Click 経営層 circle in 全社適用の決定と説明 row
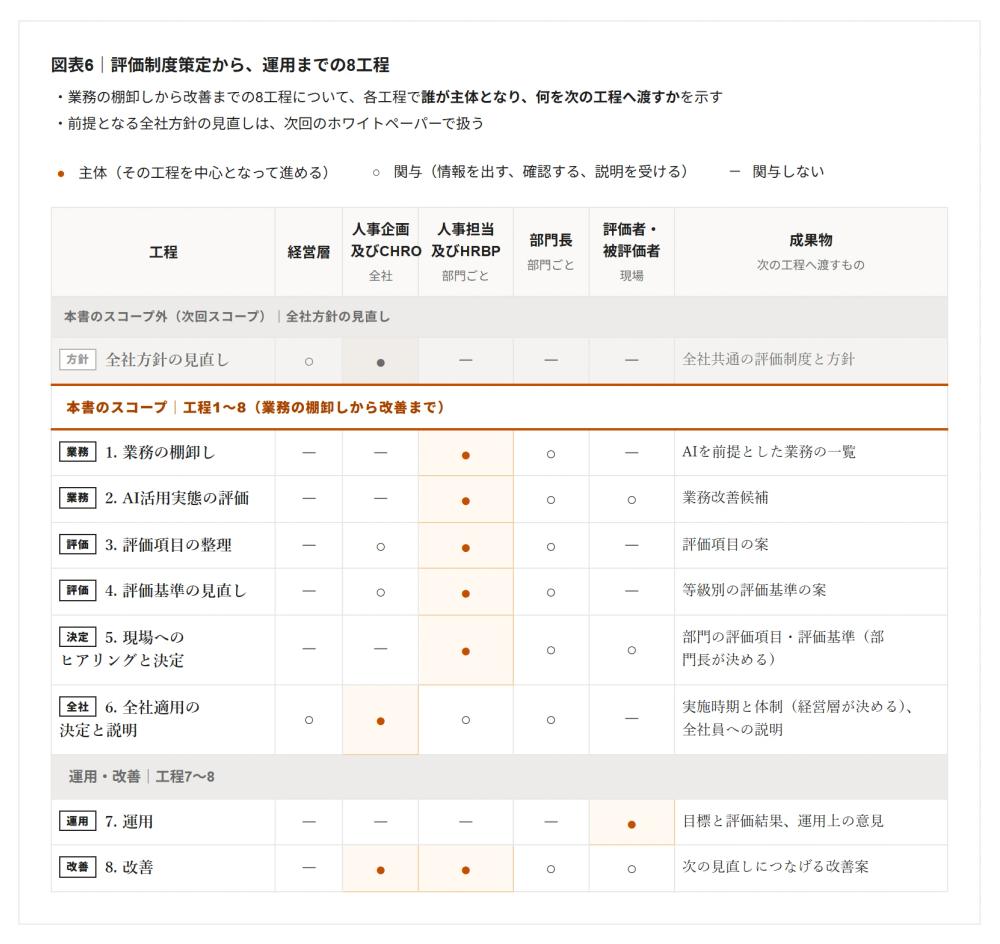1000x944 pixels. point(309,720)
